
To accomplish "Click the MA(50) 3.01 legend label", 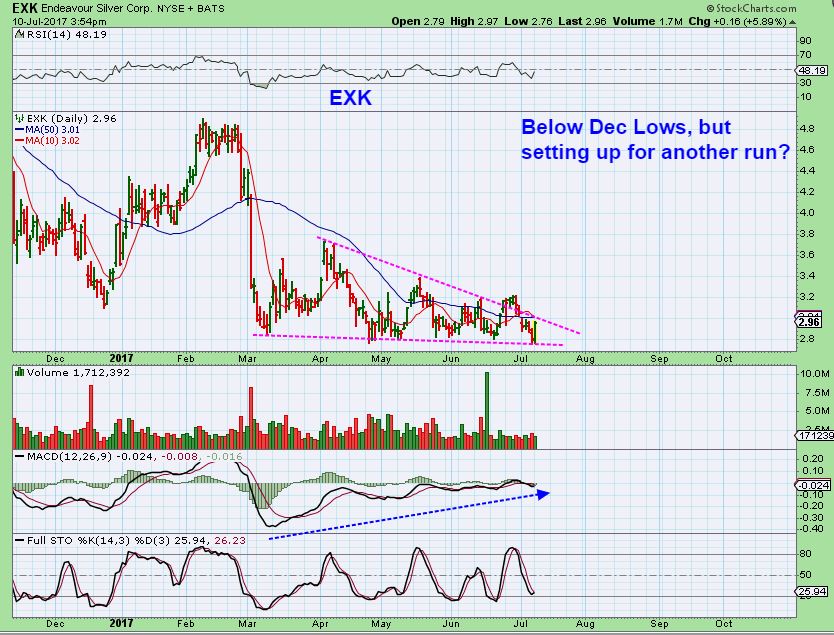I will click(x=53, y=130).
